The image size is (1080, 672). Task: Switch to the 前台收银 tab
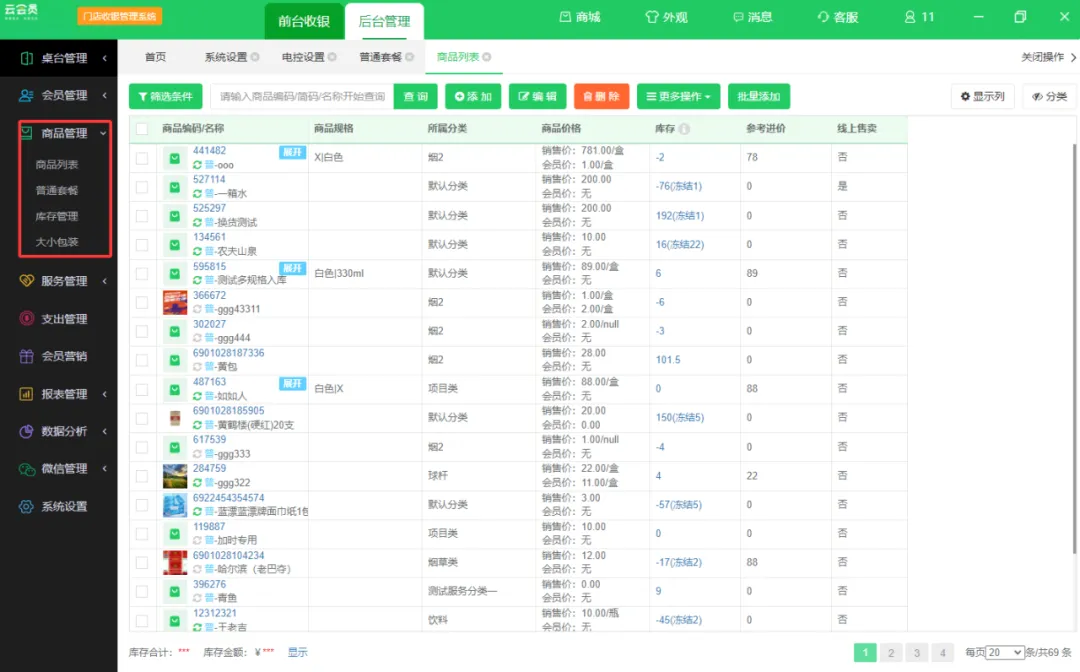304,21
